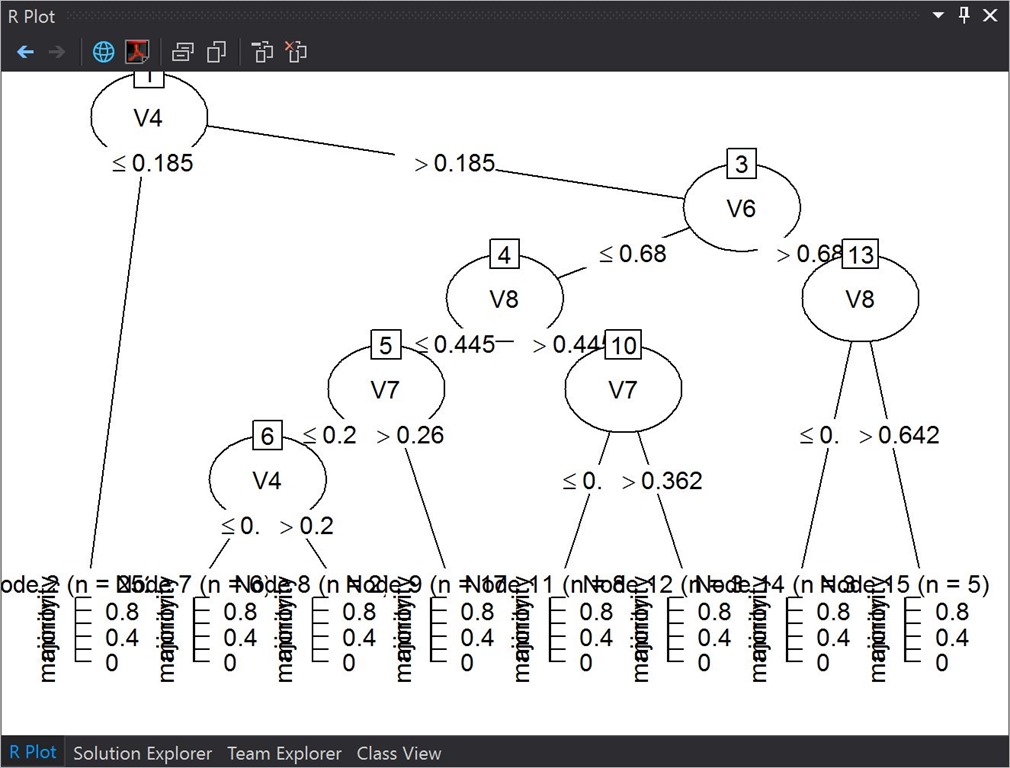Screen dimensions: 1010x768
Task: Click the copy as metafile icon
Action: click(216, 52)
